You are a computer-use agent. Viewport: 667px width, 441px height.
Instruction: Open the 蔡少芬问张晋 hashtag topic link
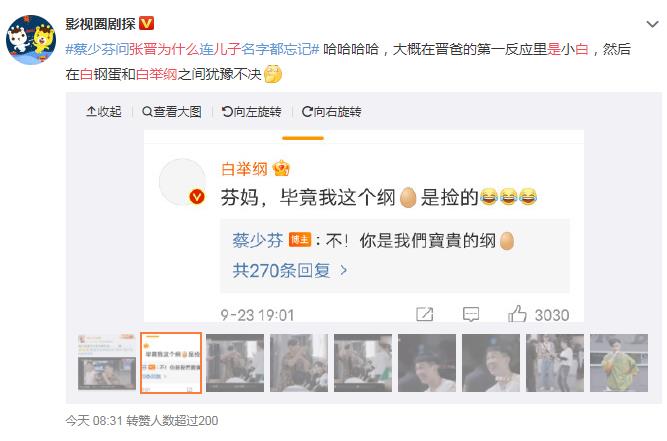[192, 49]
